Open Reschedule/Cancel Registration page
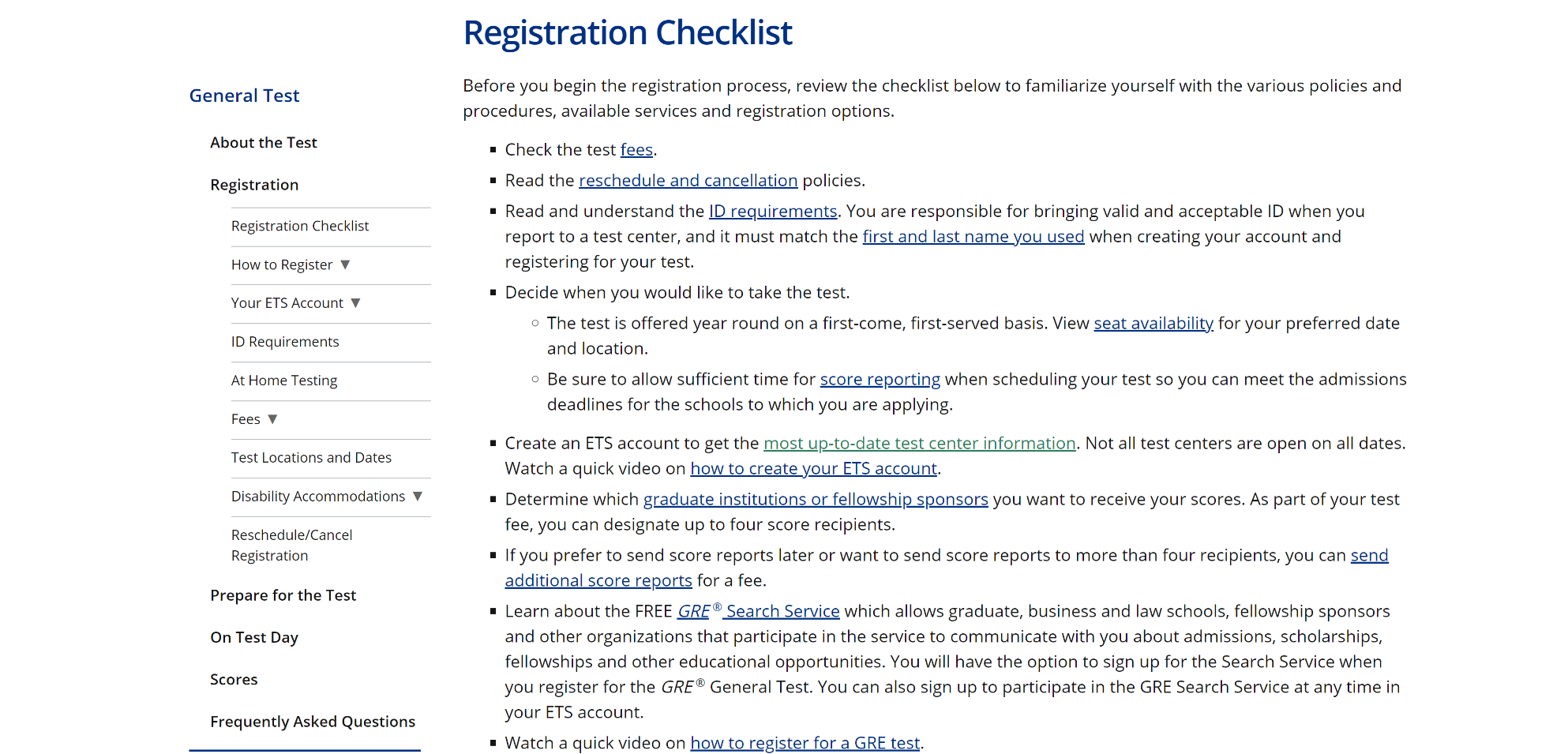Screen dimensions: 1568x754 tap(291, 545)
